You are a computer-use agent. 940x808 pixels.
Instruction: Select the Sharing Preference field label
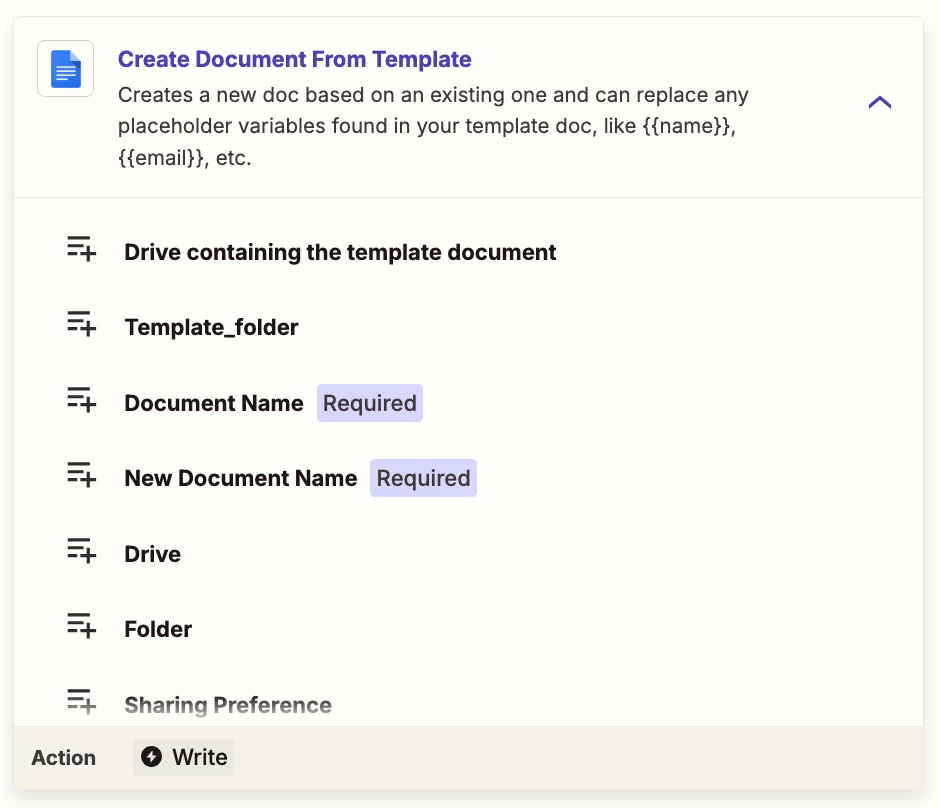[x=228, y=705]
